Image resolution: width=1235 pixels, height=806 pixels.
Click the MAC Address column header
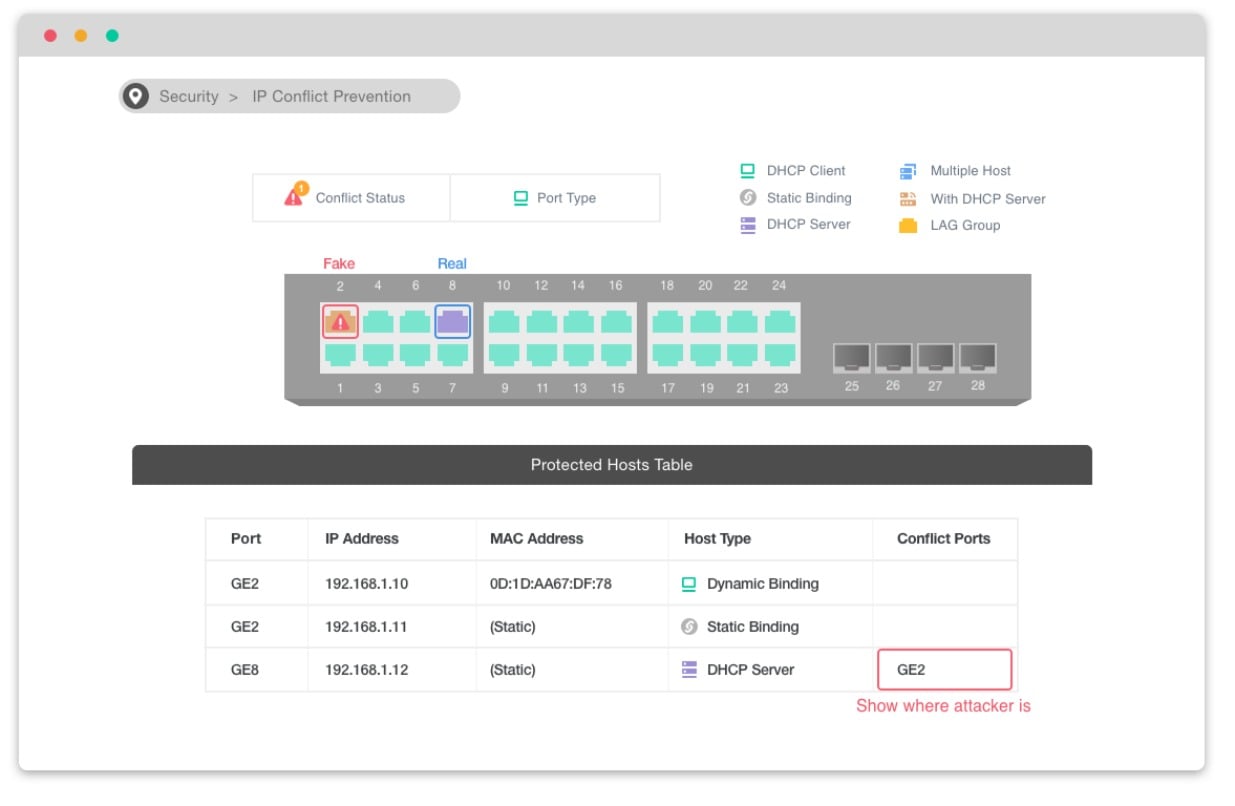[537, 538]
